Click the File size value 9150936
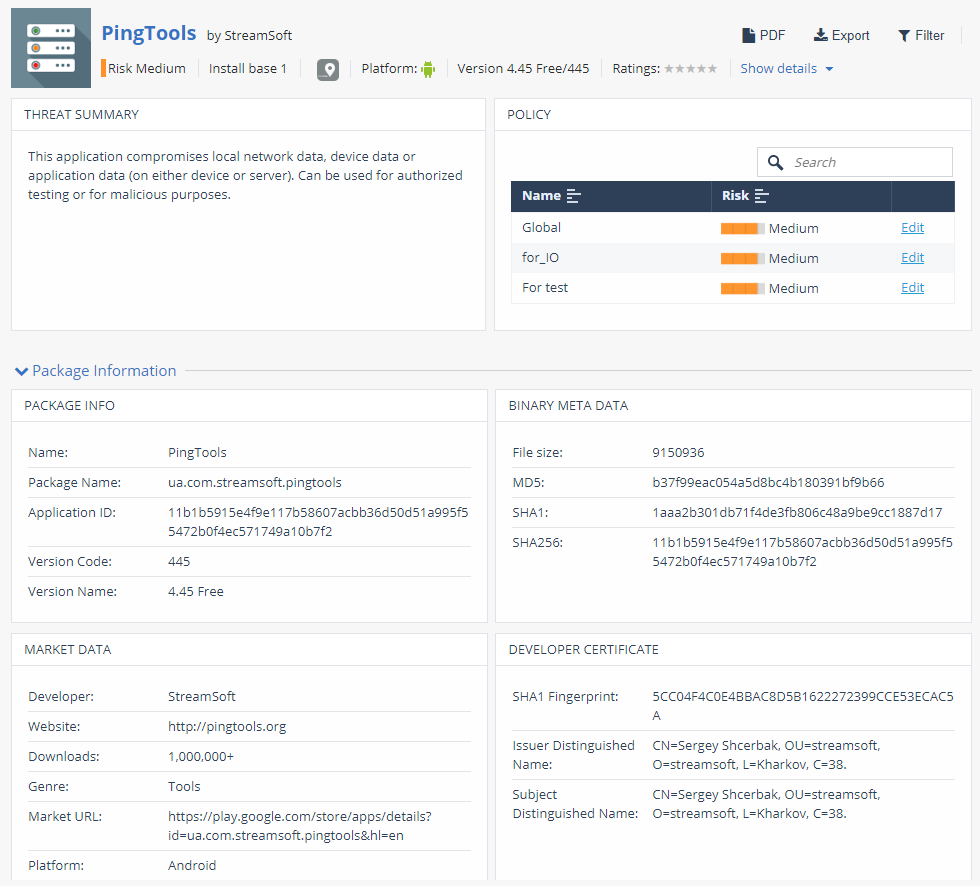 [x=678, y=453]
